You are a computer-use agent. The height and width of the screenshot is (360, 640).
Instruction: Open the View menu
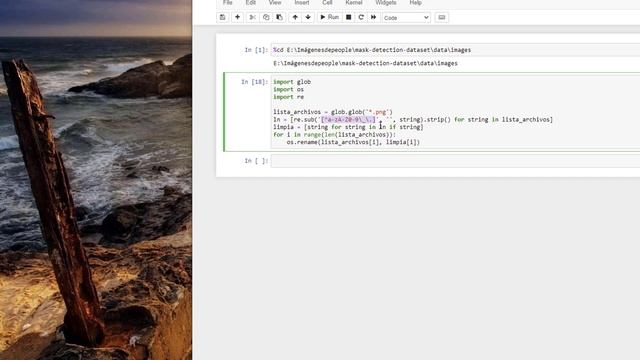click(x=275, y=3)
